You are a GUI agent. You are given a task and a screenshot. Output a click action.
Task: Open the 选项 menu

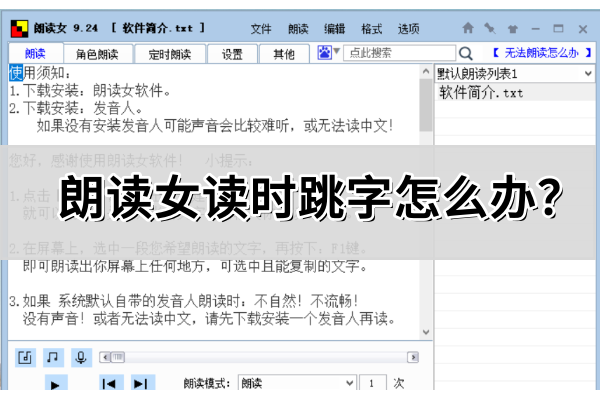coord(408,29)
